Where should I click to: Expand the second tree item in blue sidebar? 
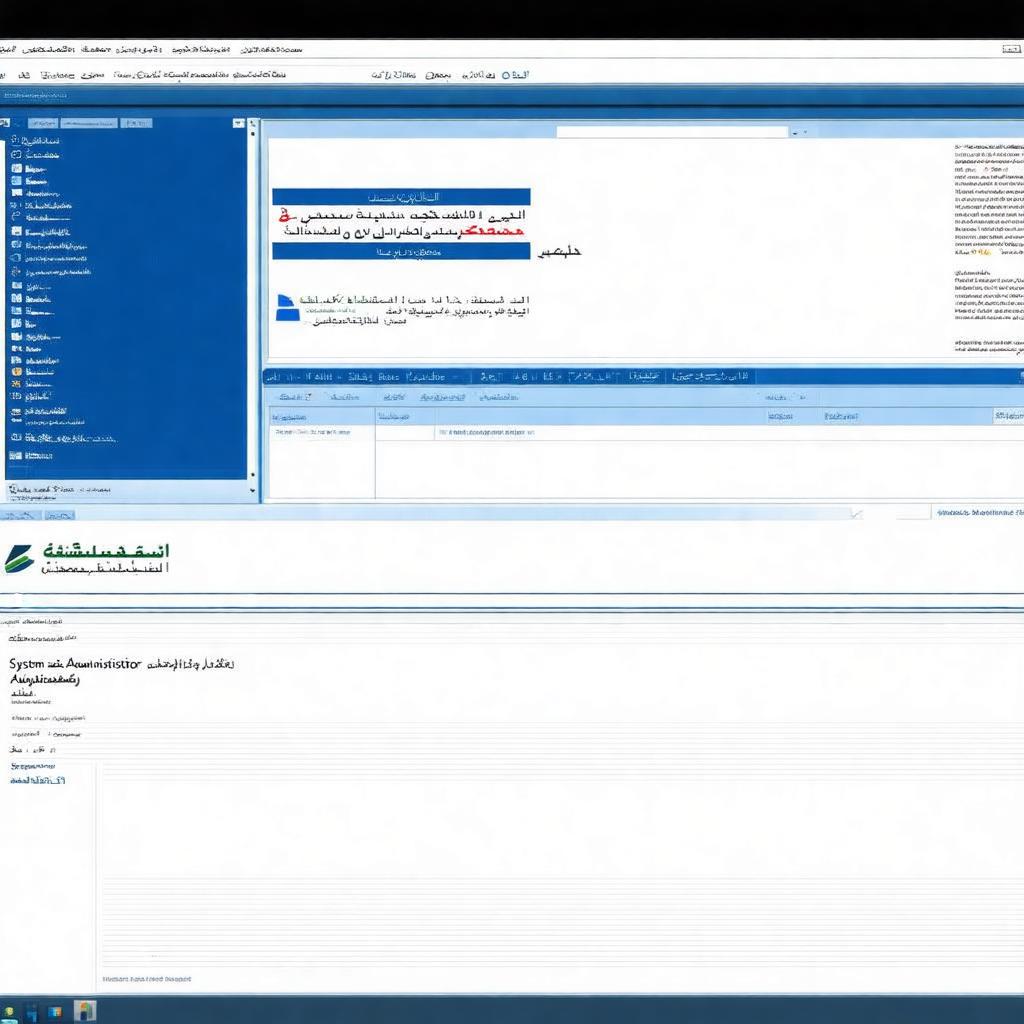click(x=16, y=155)
